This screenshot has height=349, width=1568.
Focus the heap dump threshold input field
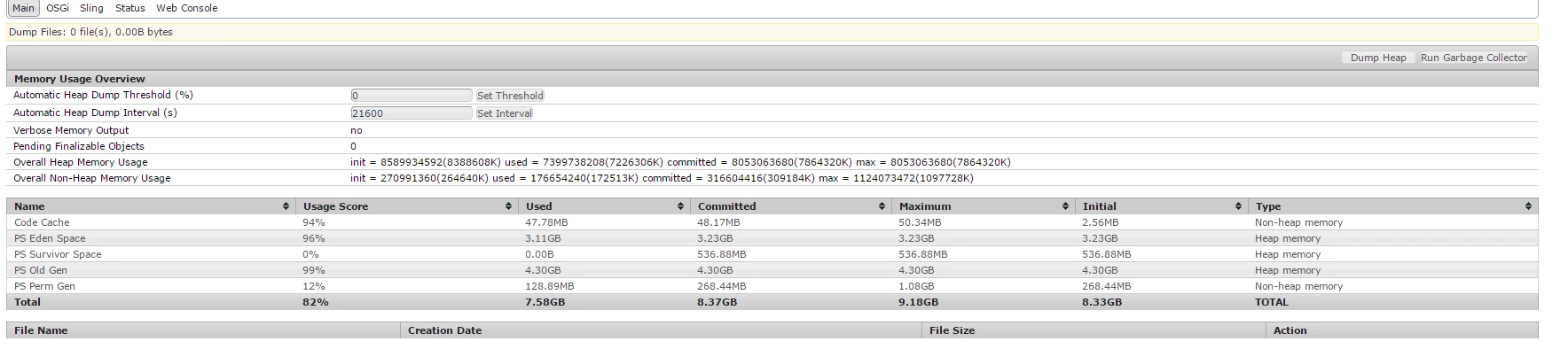[412, 96]
